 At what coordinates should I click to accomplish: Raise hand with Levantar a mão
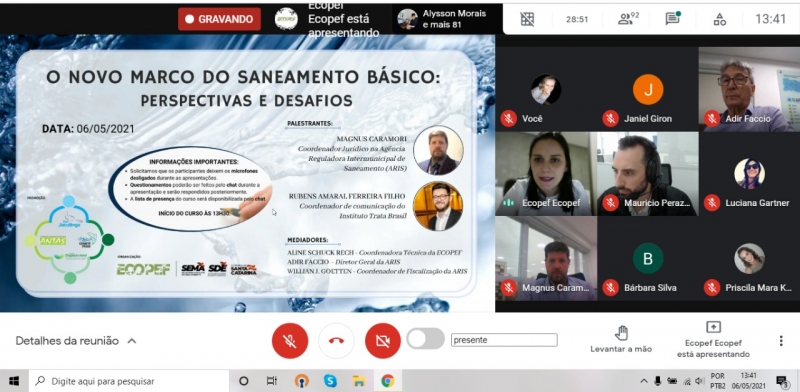point(621,339)
